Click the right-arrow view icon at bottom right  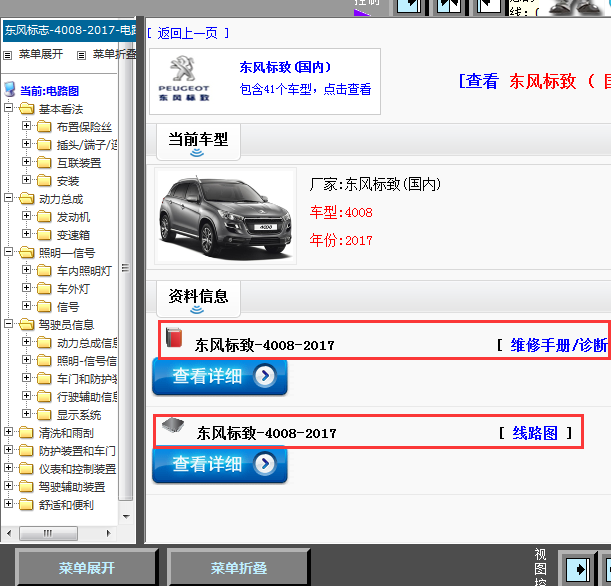577,570
